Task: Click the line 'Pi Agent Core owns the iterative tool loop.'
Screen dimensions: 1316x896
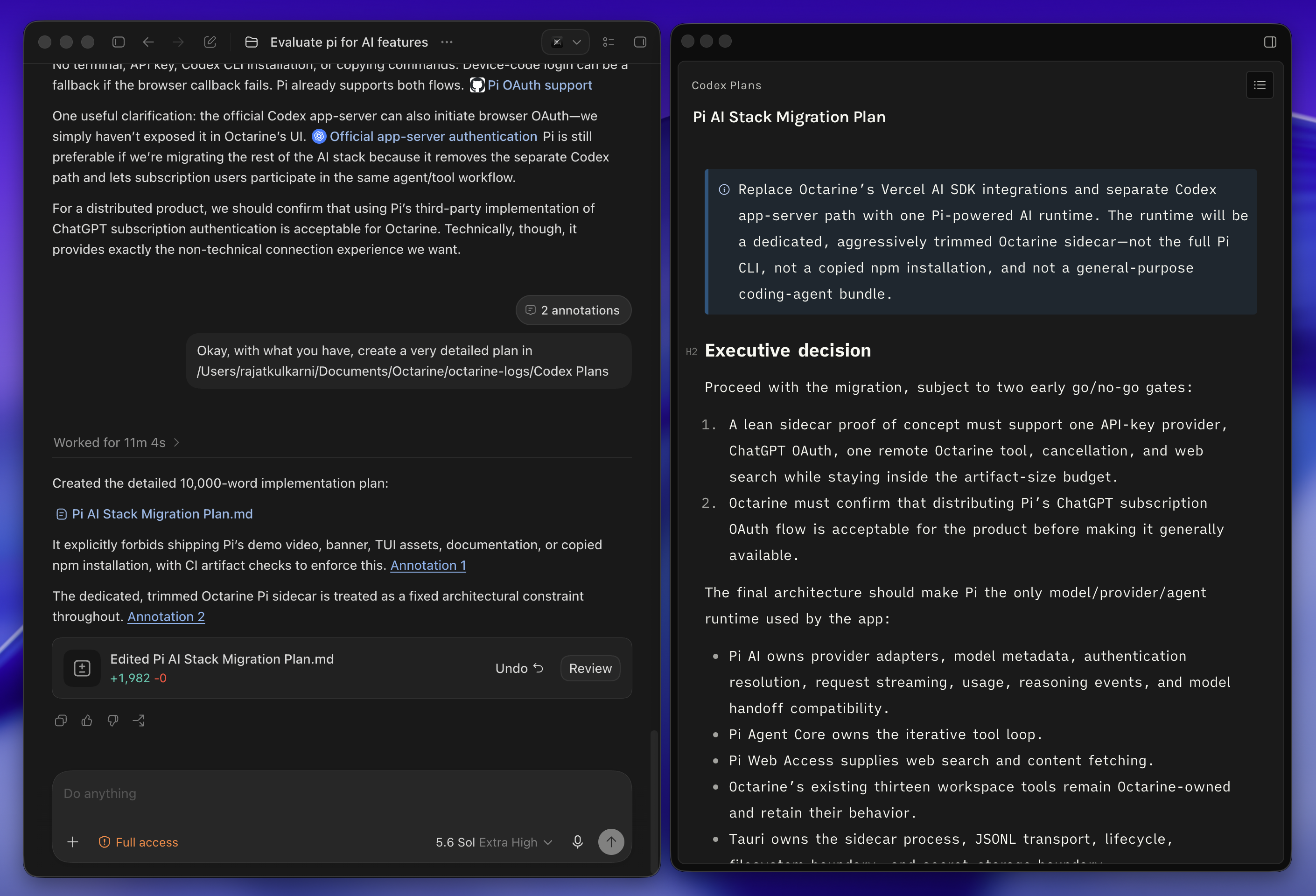Action: click(885, 734)
